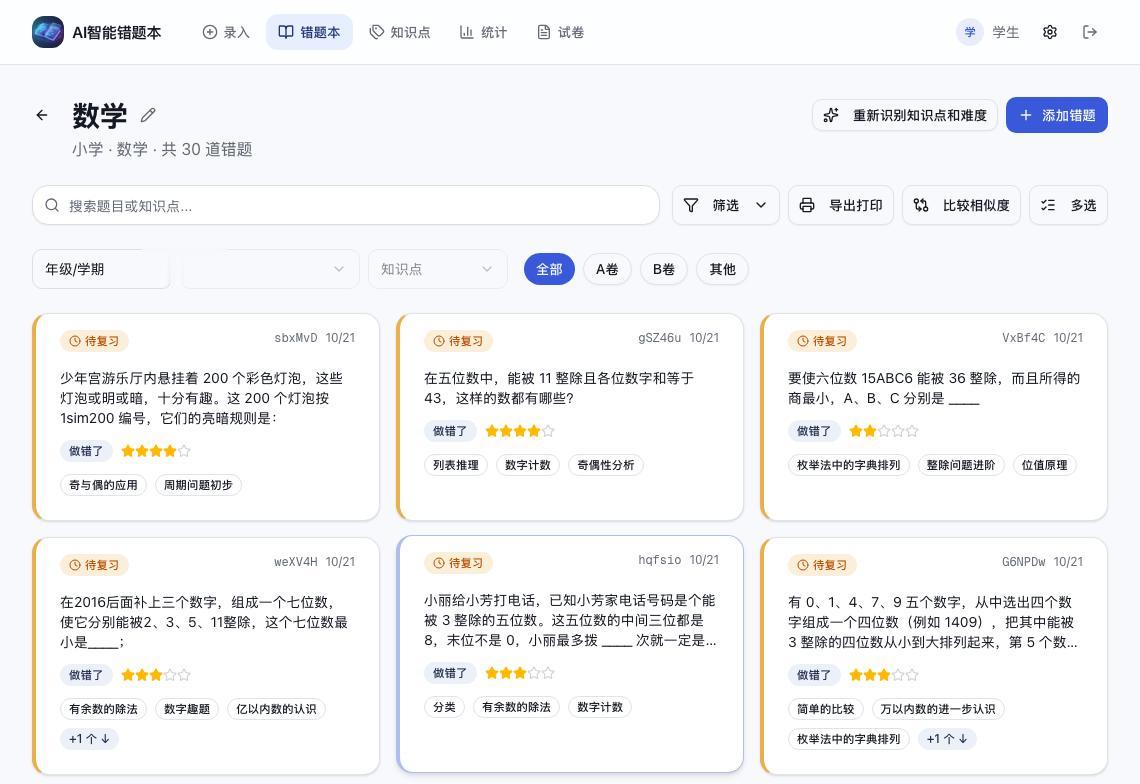
Task: Click 待复习 badge on card hqfsio
Action: [458, 562]
